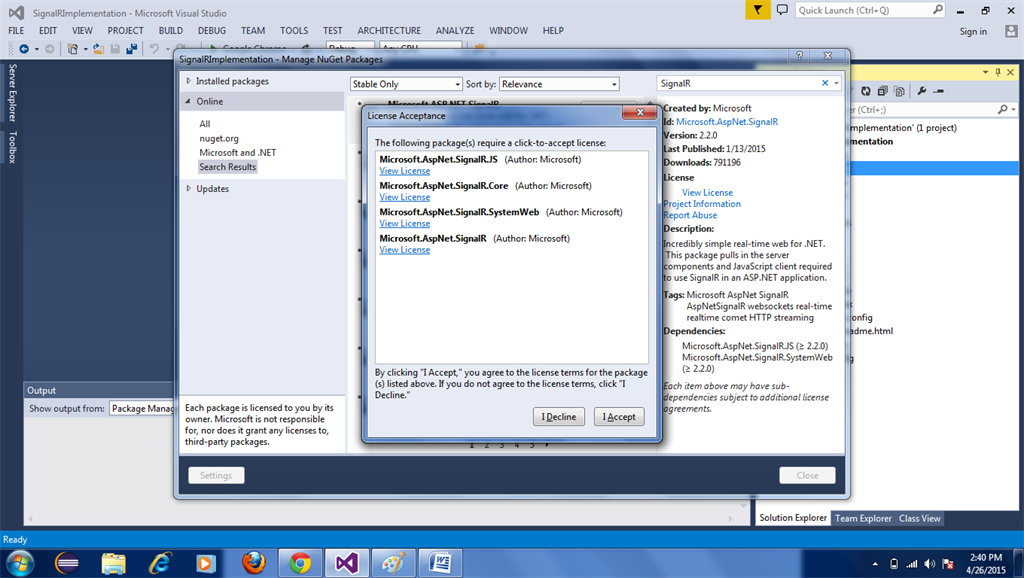Click the Properties wrench icon in Solution Explorer
The height and width of the screenshot is (578, 1024).
pos(921,91)
